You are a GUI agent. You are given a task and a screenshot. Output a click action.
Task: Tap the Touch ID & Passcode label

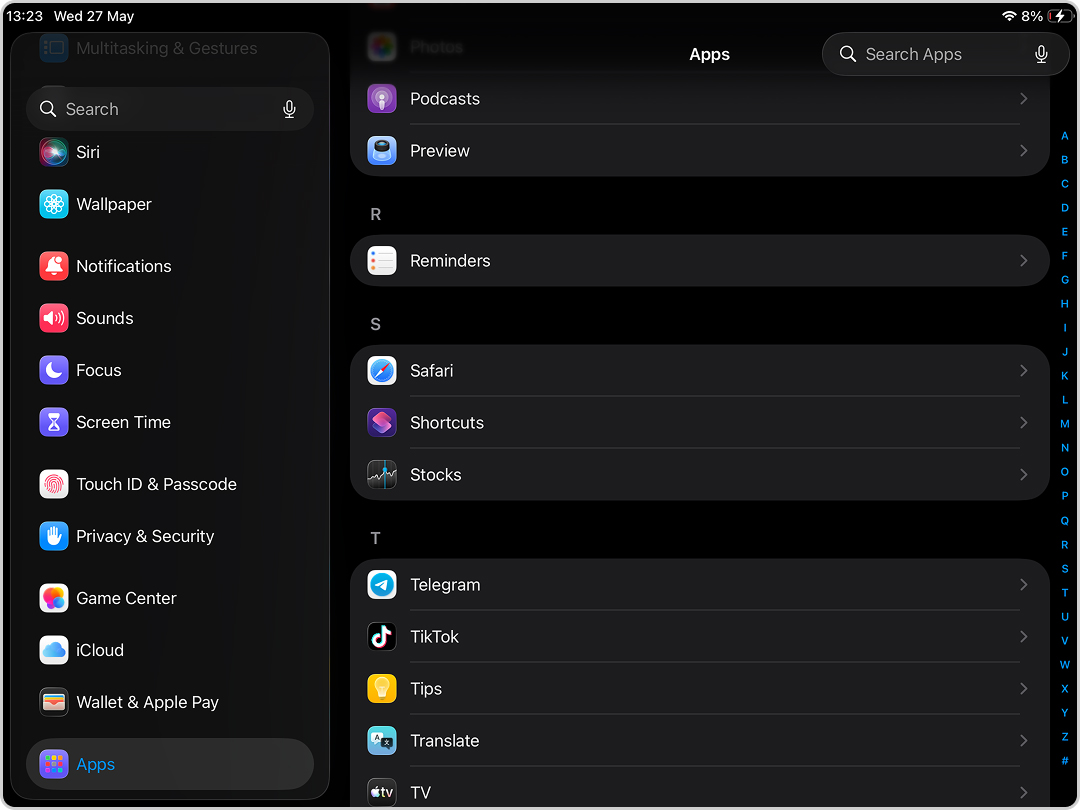point(156,484)
